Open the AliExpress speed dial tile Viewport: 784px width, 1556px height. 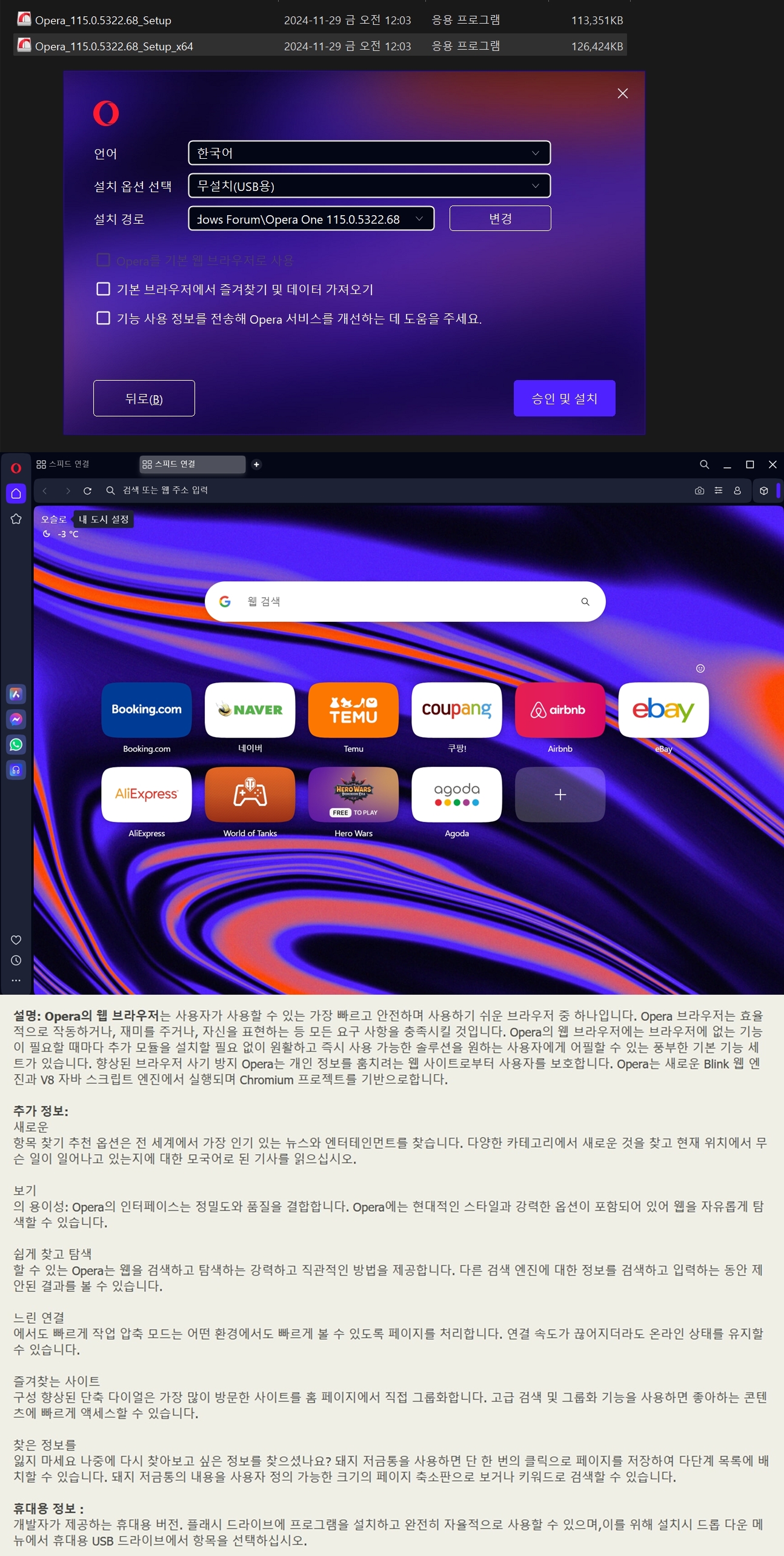[x=147, y=795]
